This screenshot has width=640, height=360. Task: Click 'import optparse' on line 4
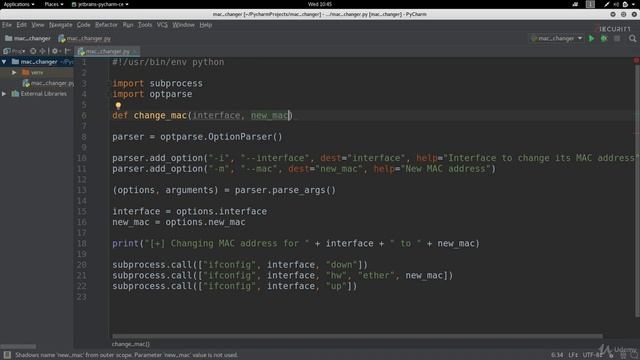coord(152,94)
